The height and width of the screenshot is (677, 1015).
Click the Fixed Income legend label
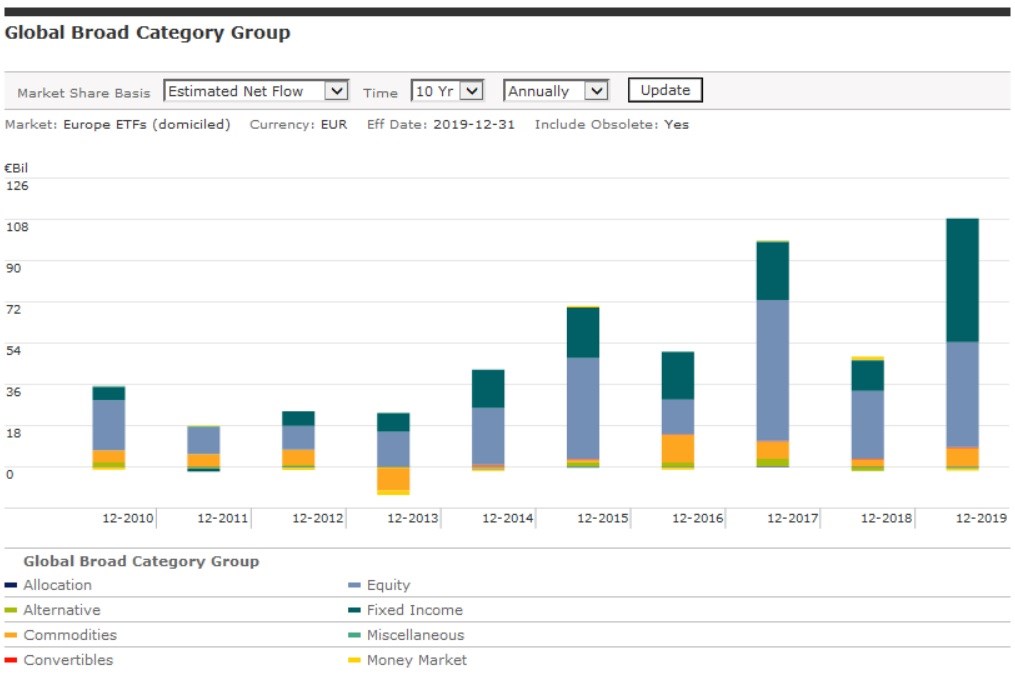[414, 610]
